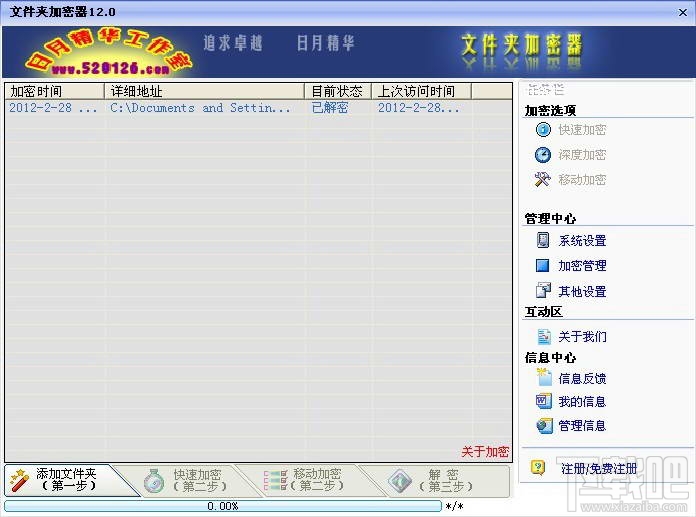This screenshot has width=696, height=517.
Task: Sort by the 上次访问时间 column header
Action: 421,91
